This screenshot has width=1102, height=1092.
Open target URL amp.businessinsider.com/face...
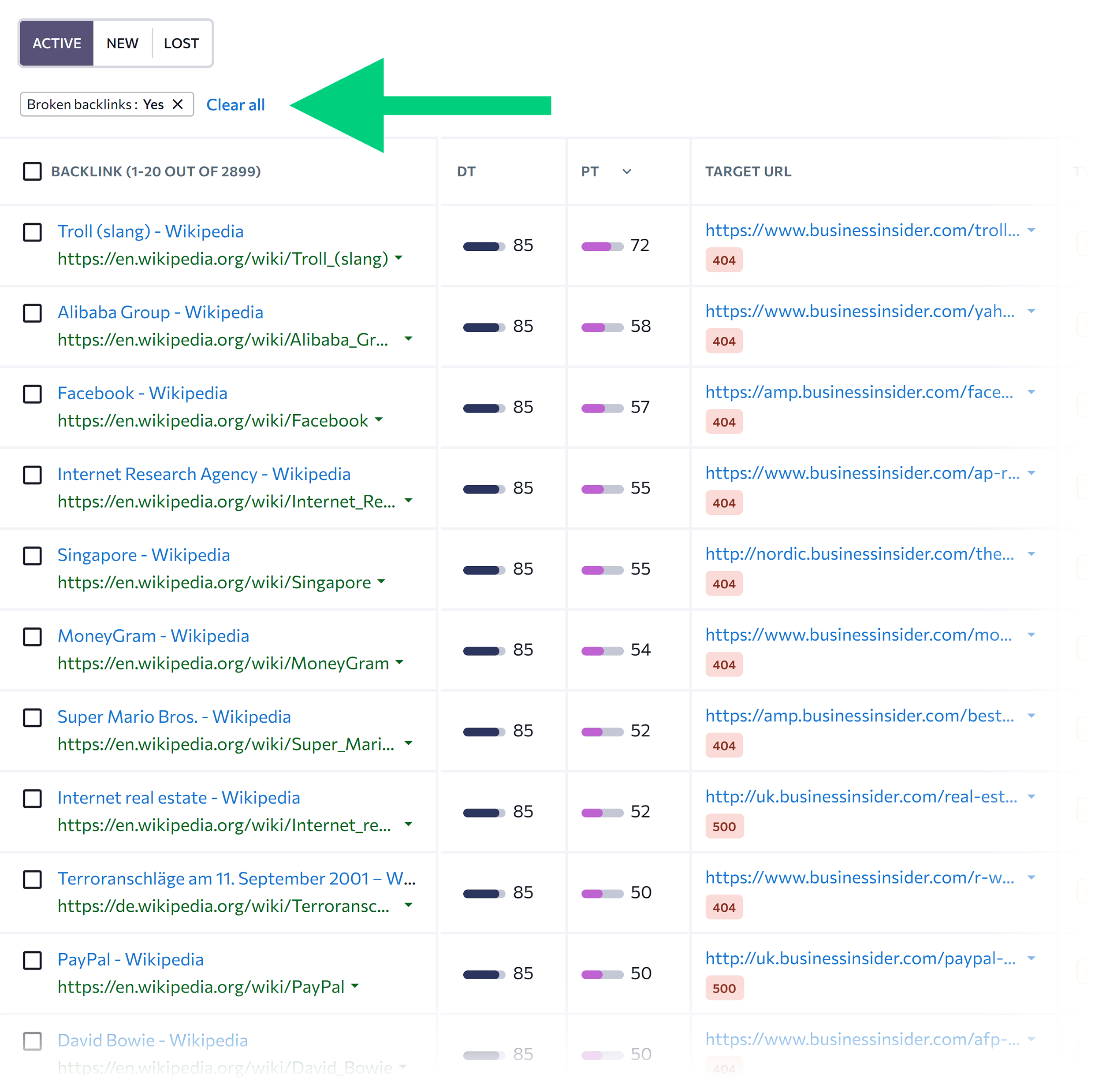859,392
